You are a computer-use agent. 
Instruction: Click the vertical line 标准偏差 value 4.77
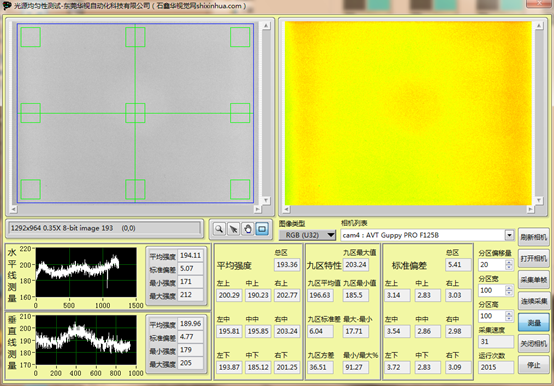(x=190, y=337)
